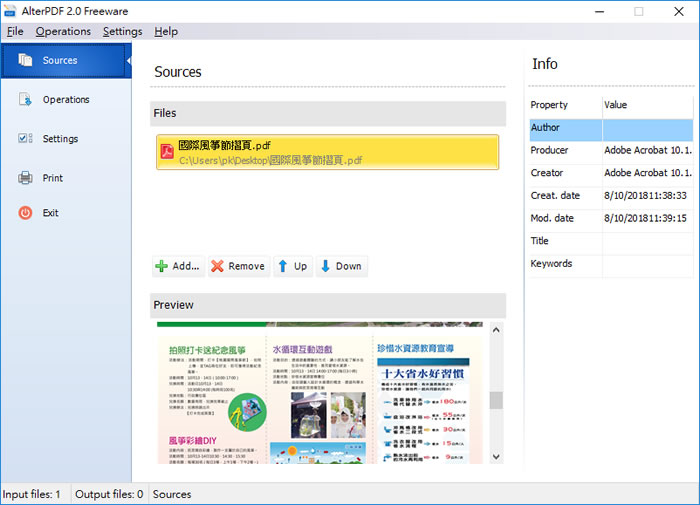Click the green plus Add icon
This screenshot has width=700, height=505.
click(161, 266)
